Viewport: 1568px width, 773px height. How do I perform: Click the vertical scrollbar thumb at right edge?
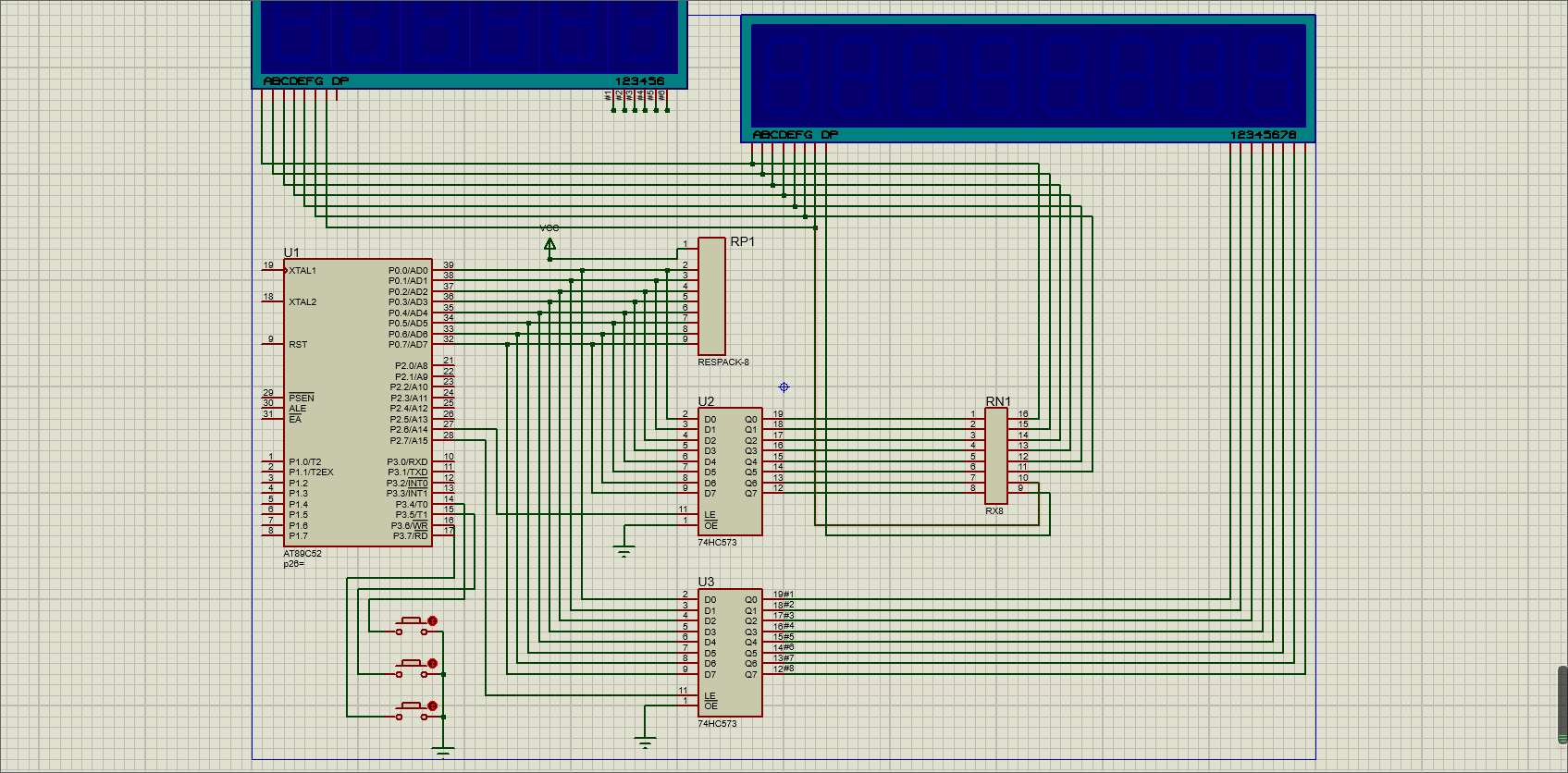(x=1562, y=704)
